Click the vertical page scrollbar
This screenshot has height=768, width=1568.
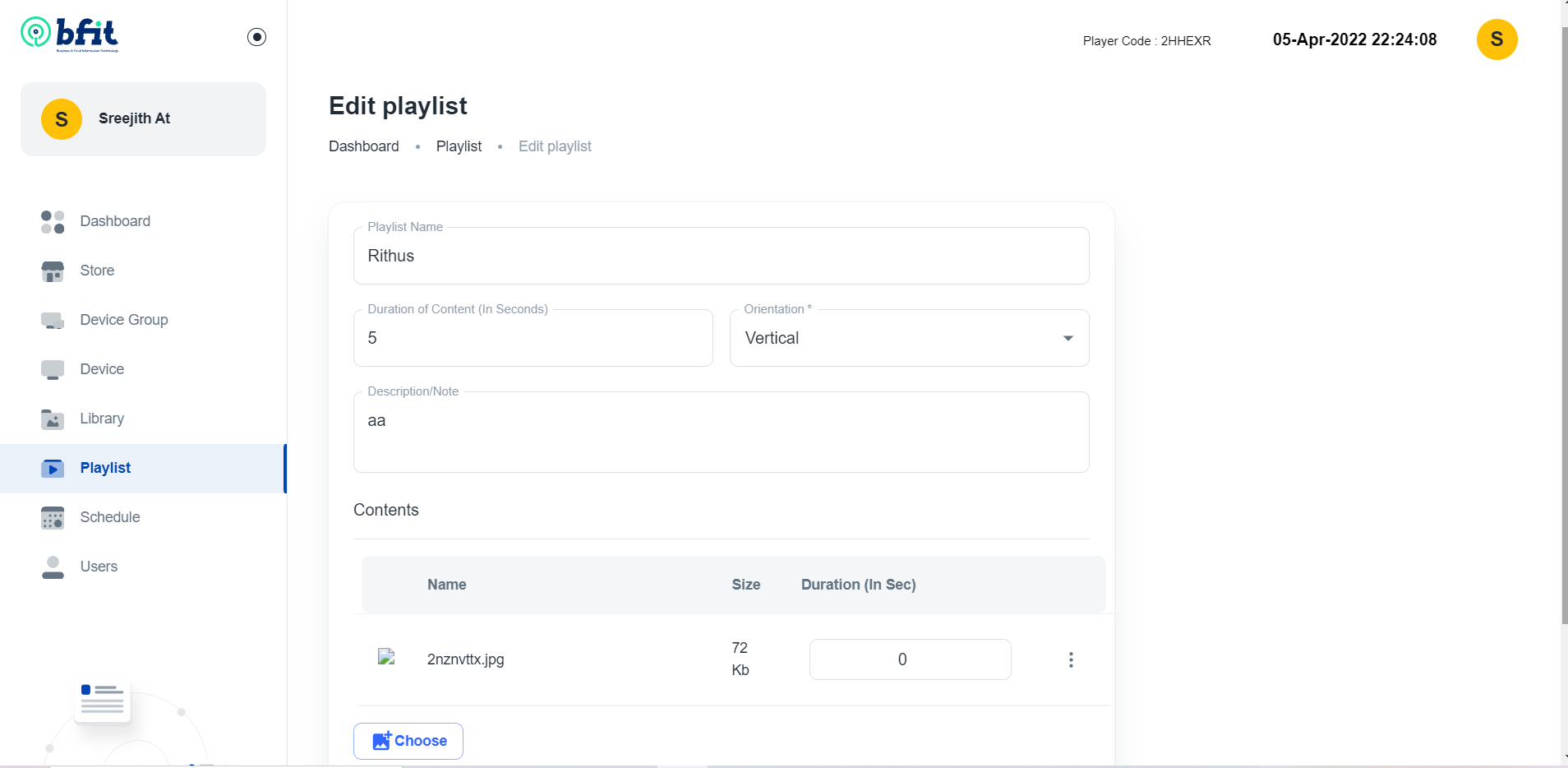coord(1564,325)
